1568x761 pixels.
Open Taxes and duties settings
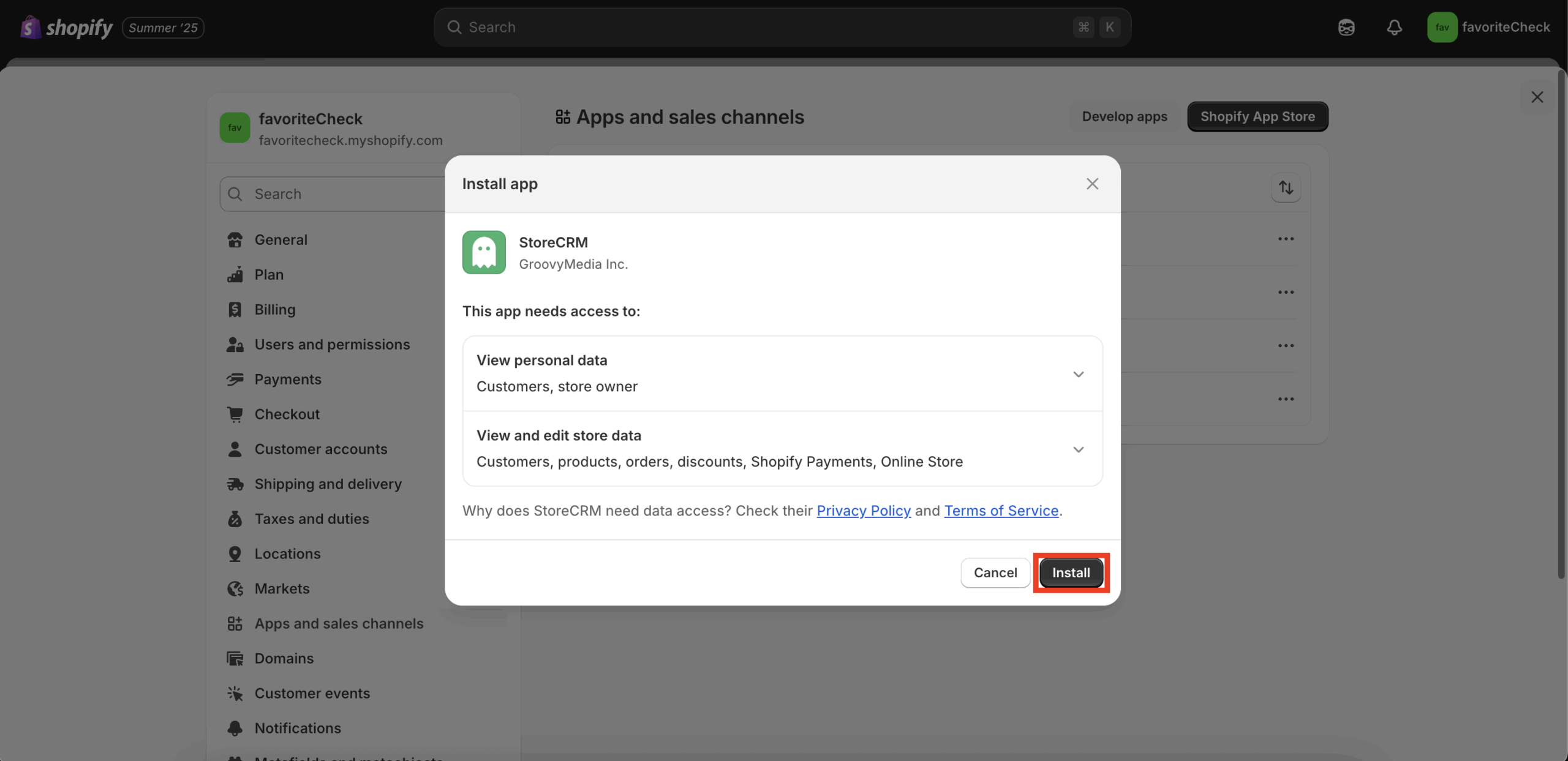[x=312, y=519]
